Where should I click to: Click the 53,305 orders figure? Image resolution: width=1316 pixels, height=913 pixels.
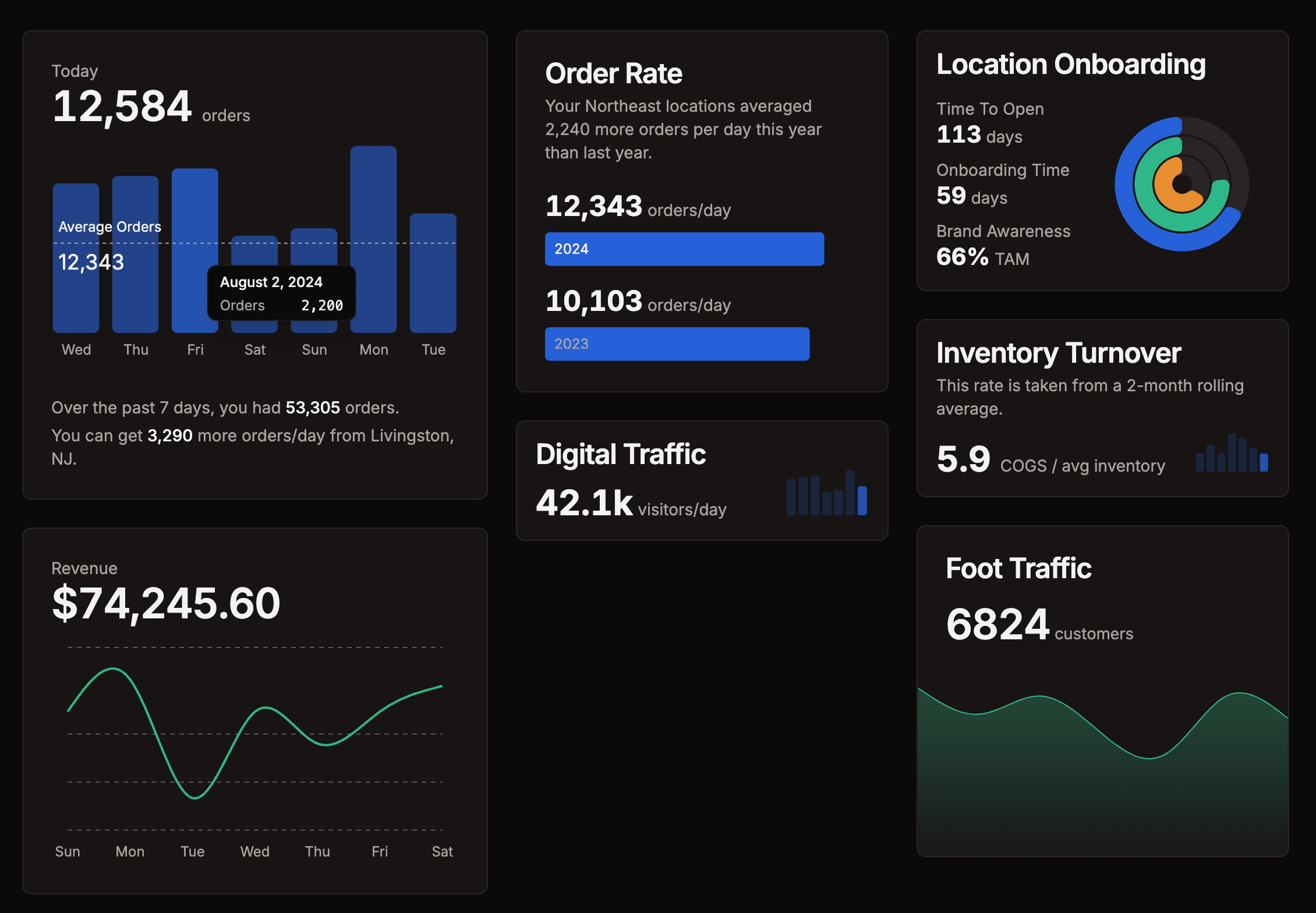[x=313, y=408]
